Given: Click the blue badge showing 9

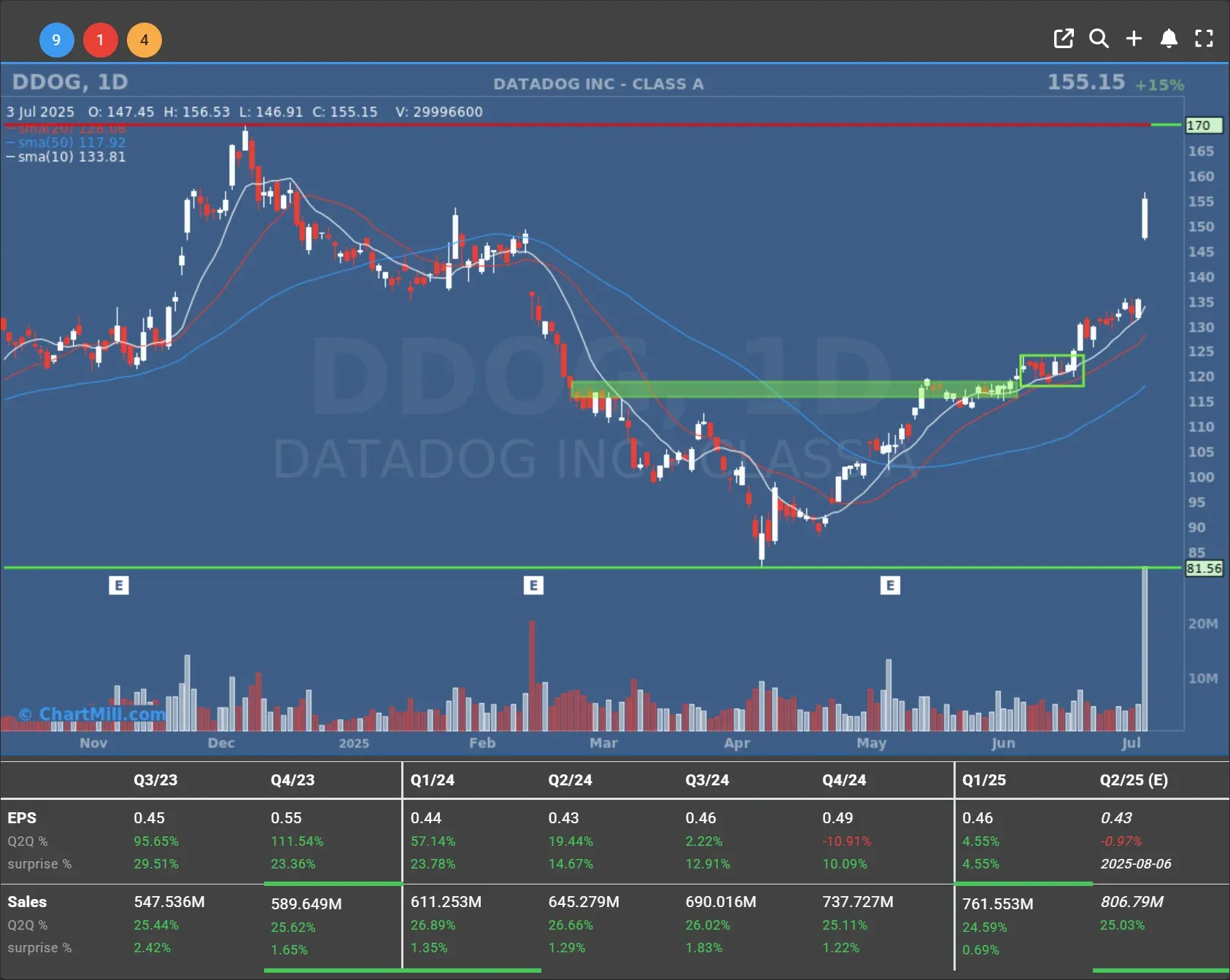Looking at the screenshot, I should (x=56, y=40).
